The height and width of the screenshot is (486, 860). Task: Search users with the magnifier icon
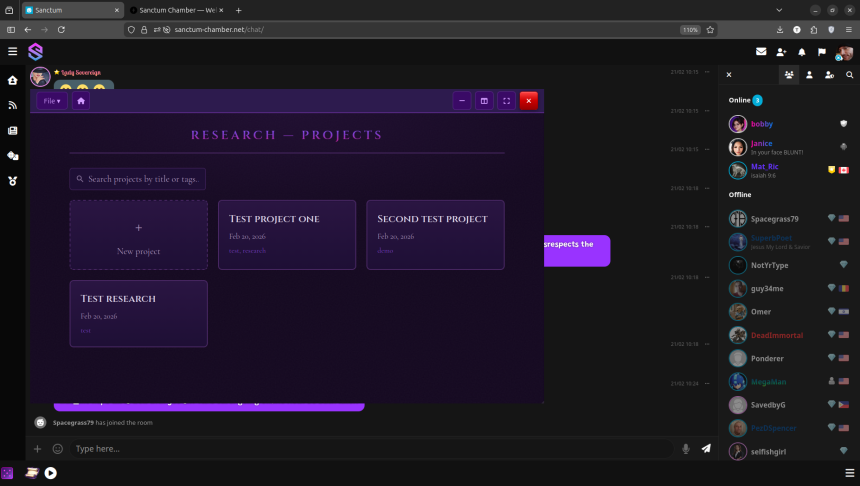tap(849, 75)
